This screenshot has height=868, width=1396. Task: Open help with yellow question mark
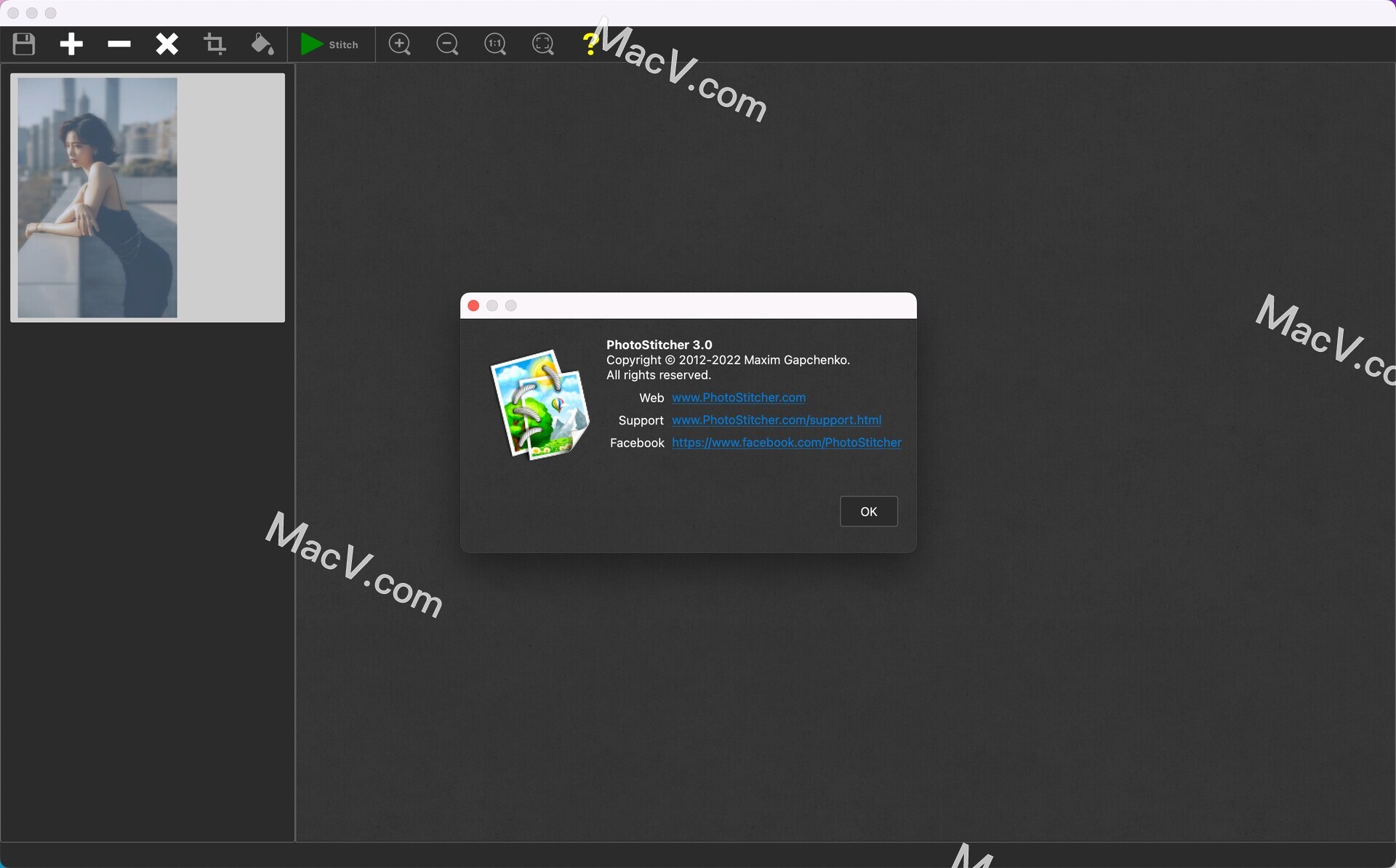[590, 44]
